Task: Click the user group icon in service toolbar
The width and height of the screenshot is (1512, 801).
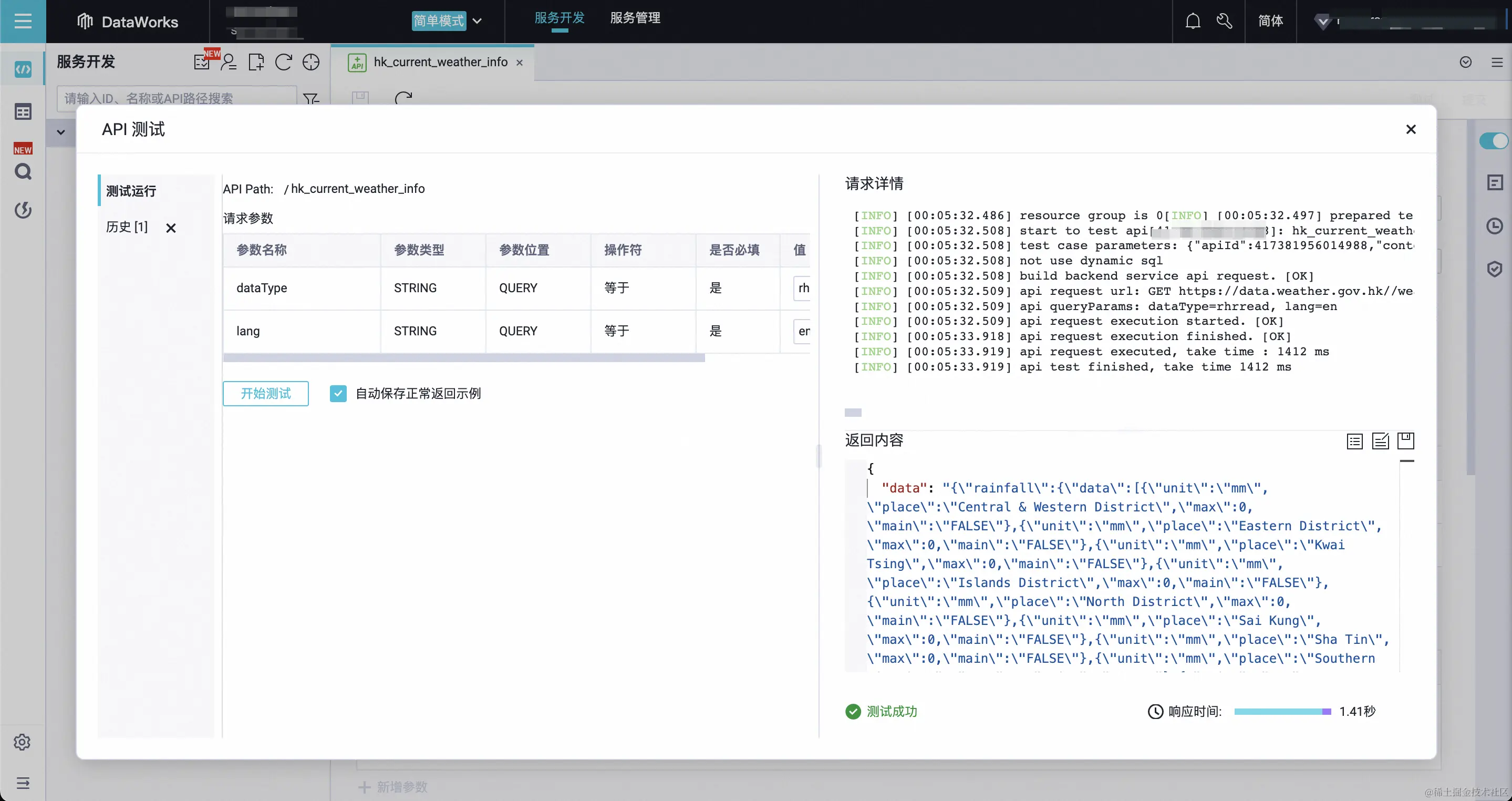Action: [229, 61]
